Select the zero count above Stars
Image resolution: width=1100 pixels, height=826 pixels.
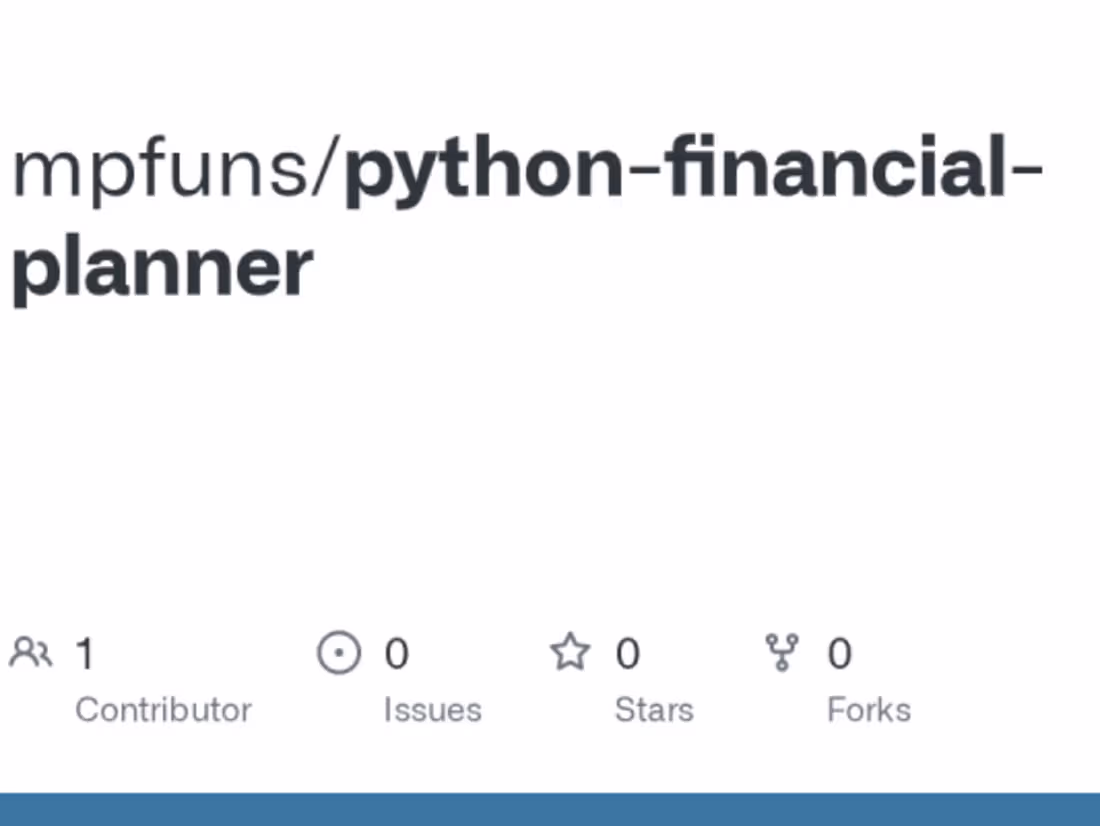tap(627, 654)
